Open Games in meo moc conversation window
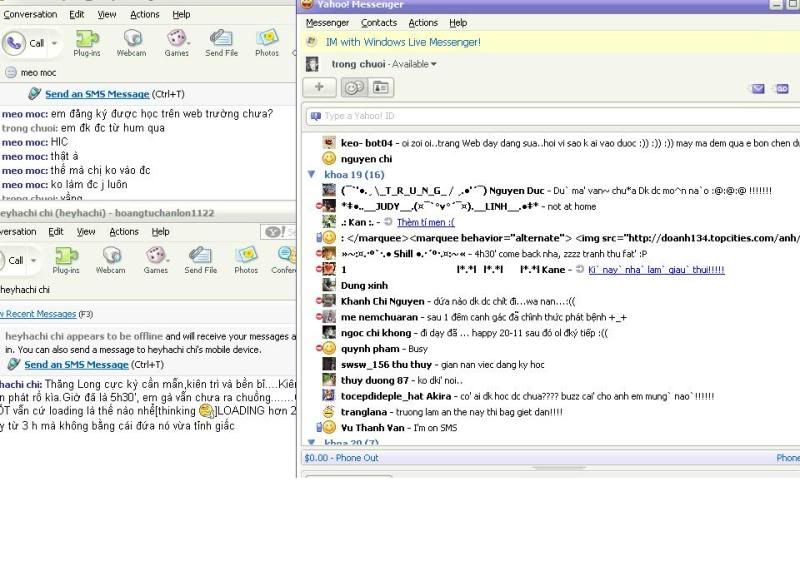Screen dimensions: 800x576 [x=177, y=43]
